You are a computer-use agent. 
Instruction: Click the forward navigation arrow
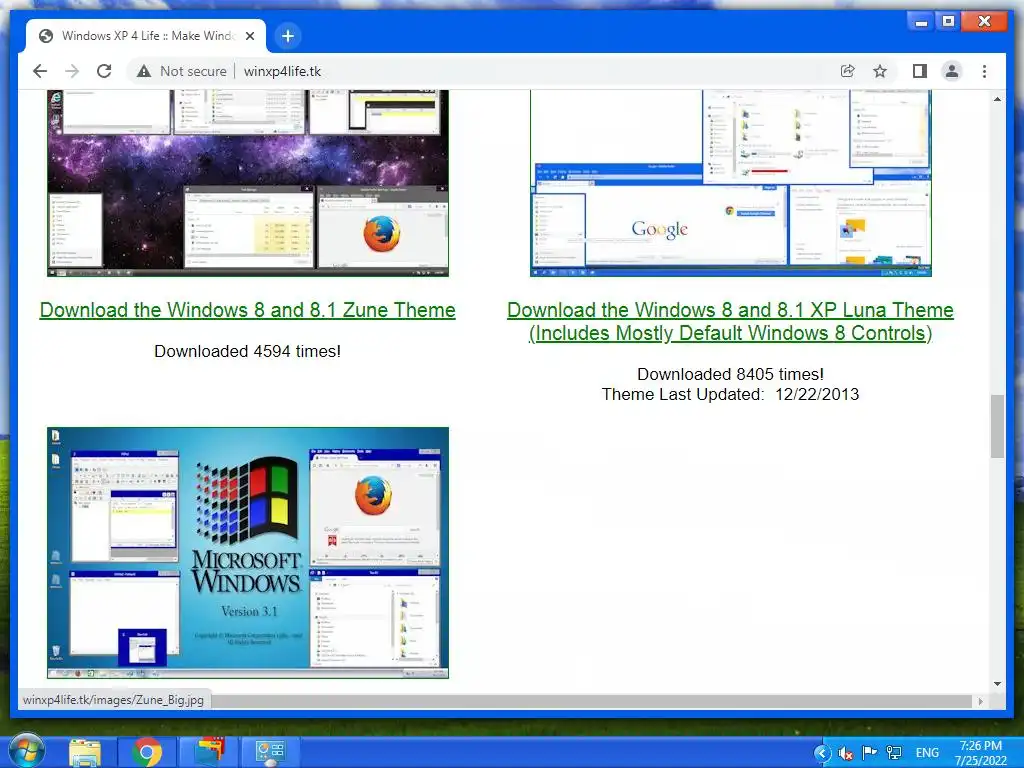[x=72, y=71]
